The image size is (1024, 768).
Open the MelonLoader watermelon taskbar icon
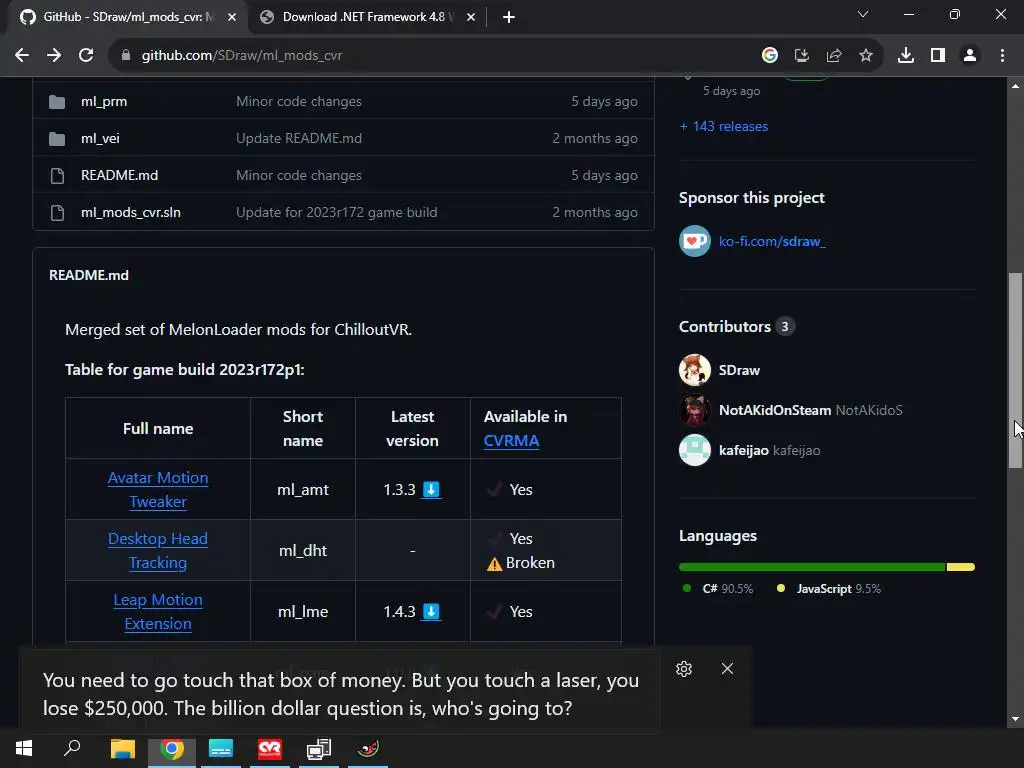click(368, 748)
